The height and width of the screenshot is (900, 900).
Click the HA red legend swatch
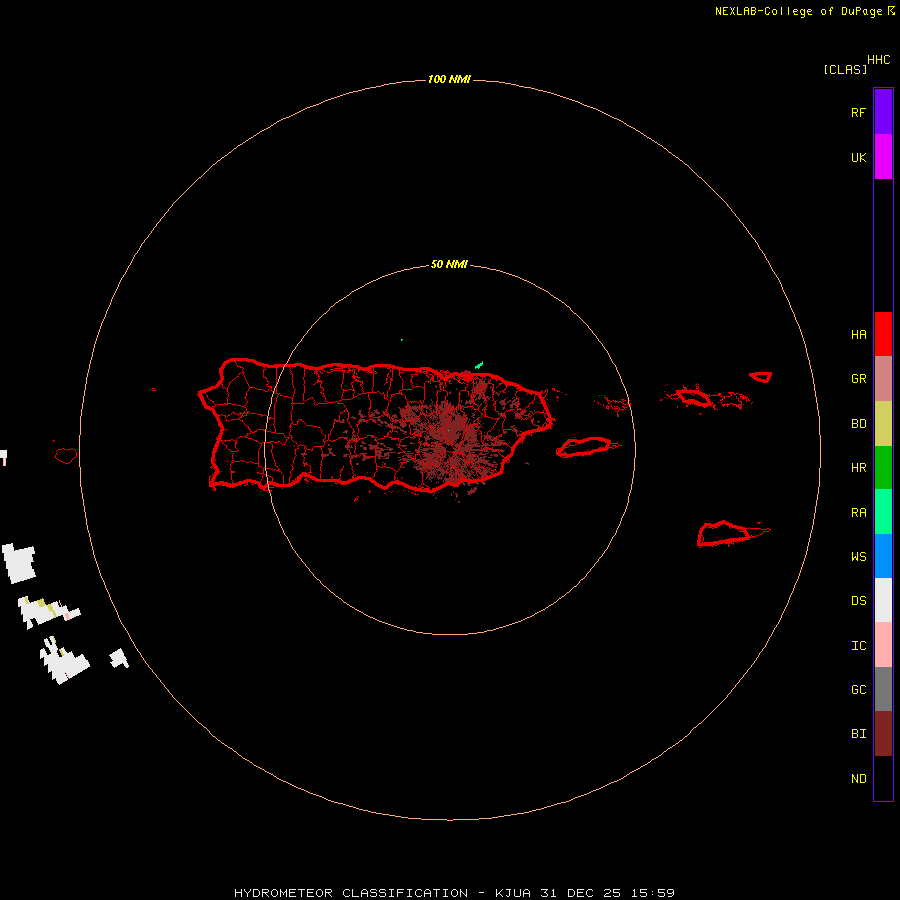(883, 334)
